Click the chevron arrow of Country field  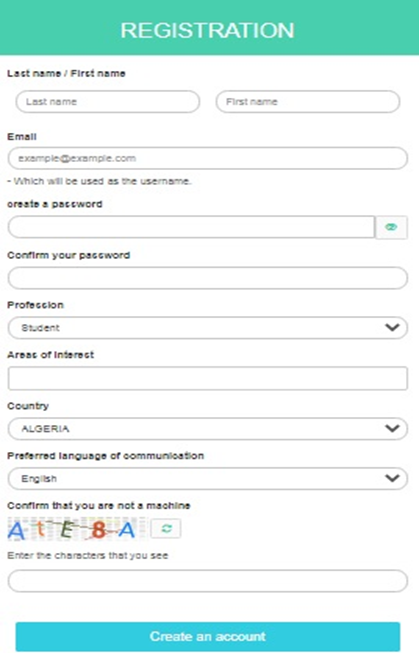[x=392, y=429]
